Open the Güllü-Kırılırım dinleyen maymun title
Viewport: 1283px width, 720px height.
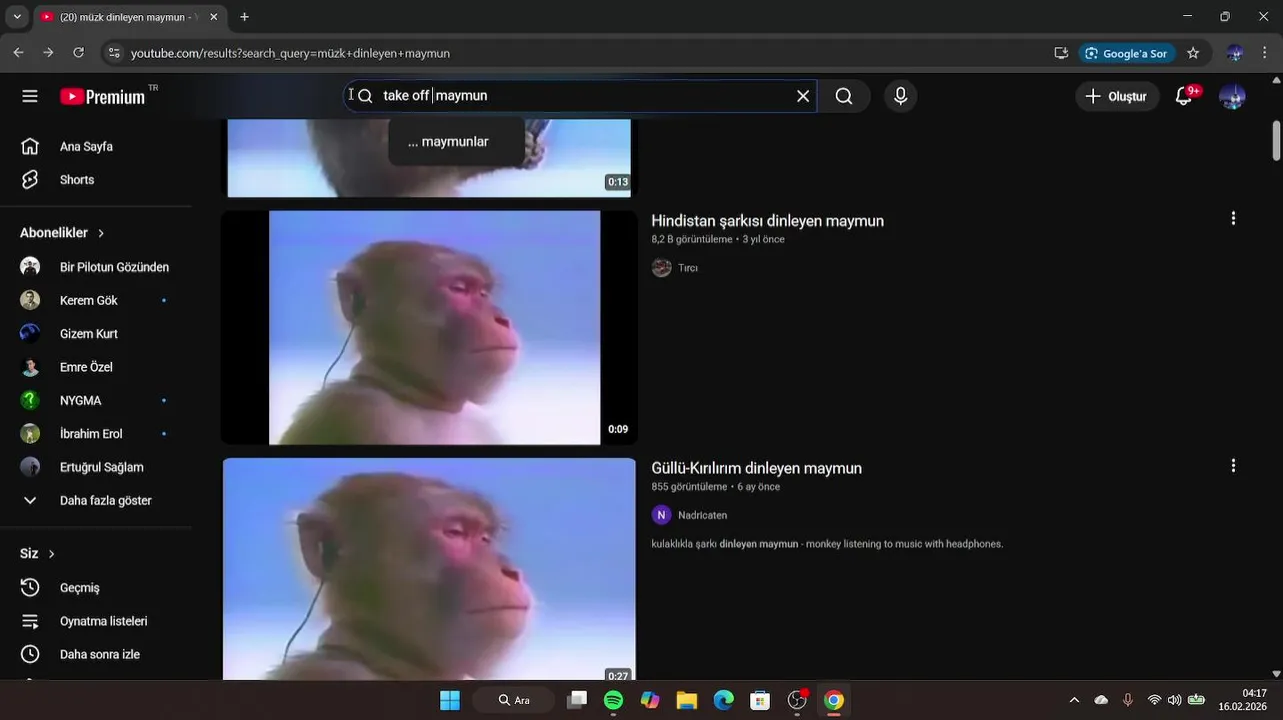click(756, 468)
